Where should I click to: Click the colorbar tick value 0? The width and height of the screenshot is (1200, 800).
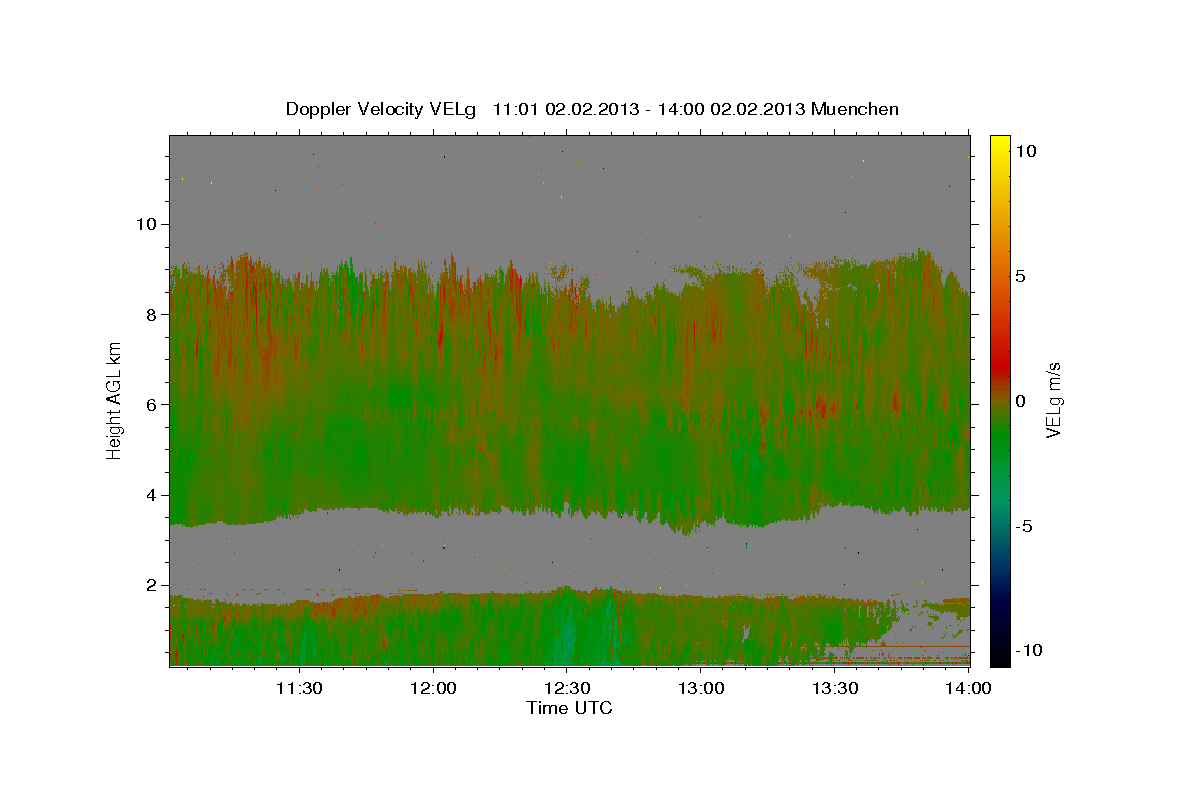[1021, 401]
